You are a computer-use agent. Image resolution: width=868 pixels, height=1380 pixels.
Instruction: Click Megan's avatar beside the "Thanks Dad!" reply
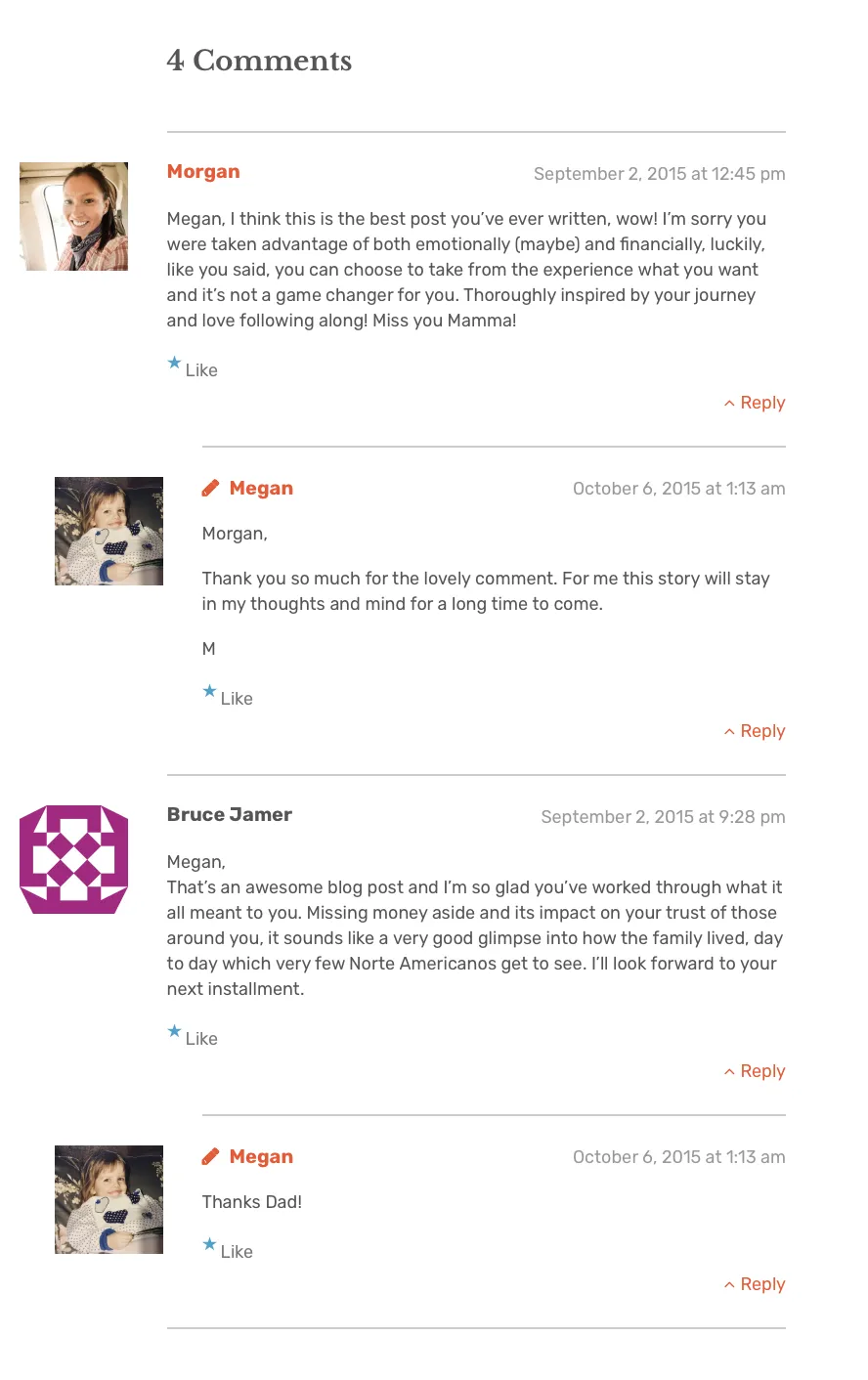tap(108, 1199)
